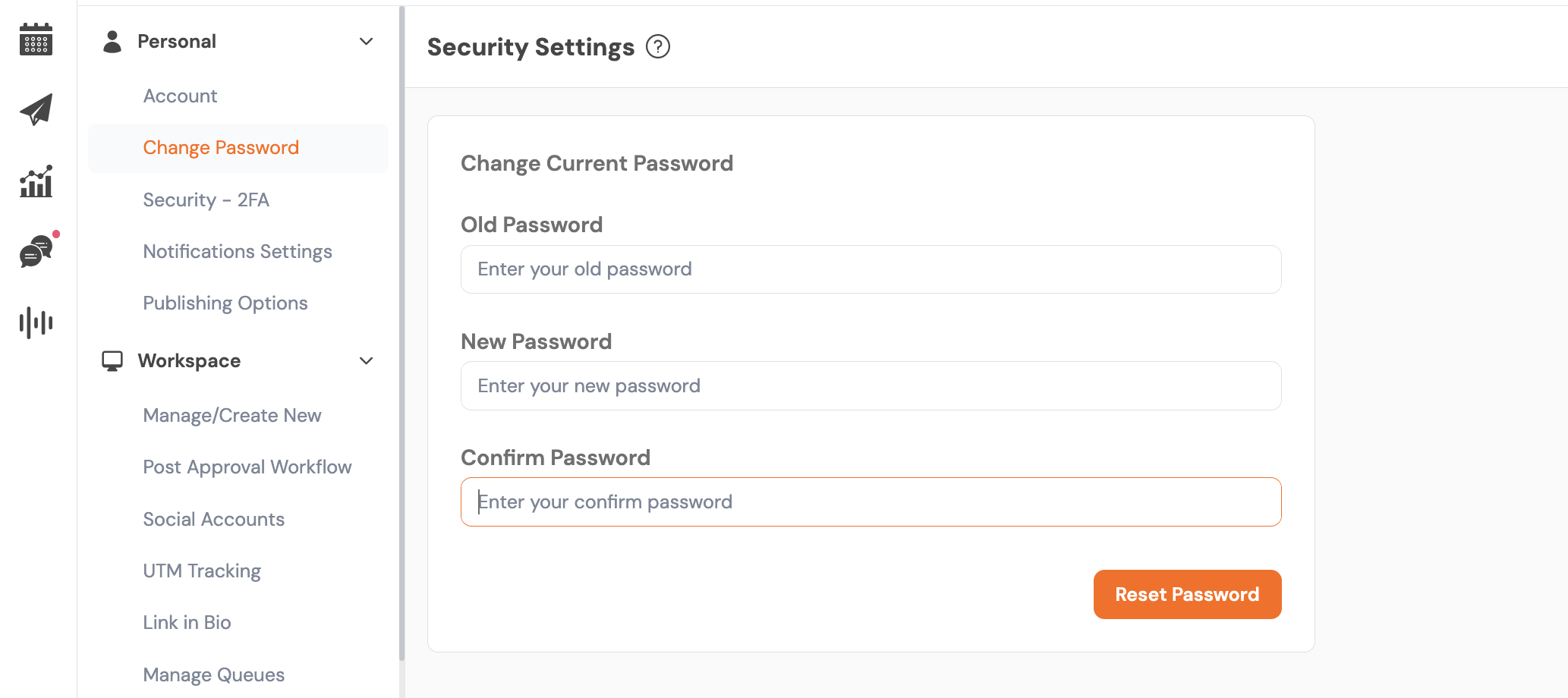Click into the New Password field
This screenshot has width=1568, height=698.
(871, 386)
